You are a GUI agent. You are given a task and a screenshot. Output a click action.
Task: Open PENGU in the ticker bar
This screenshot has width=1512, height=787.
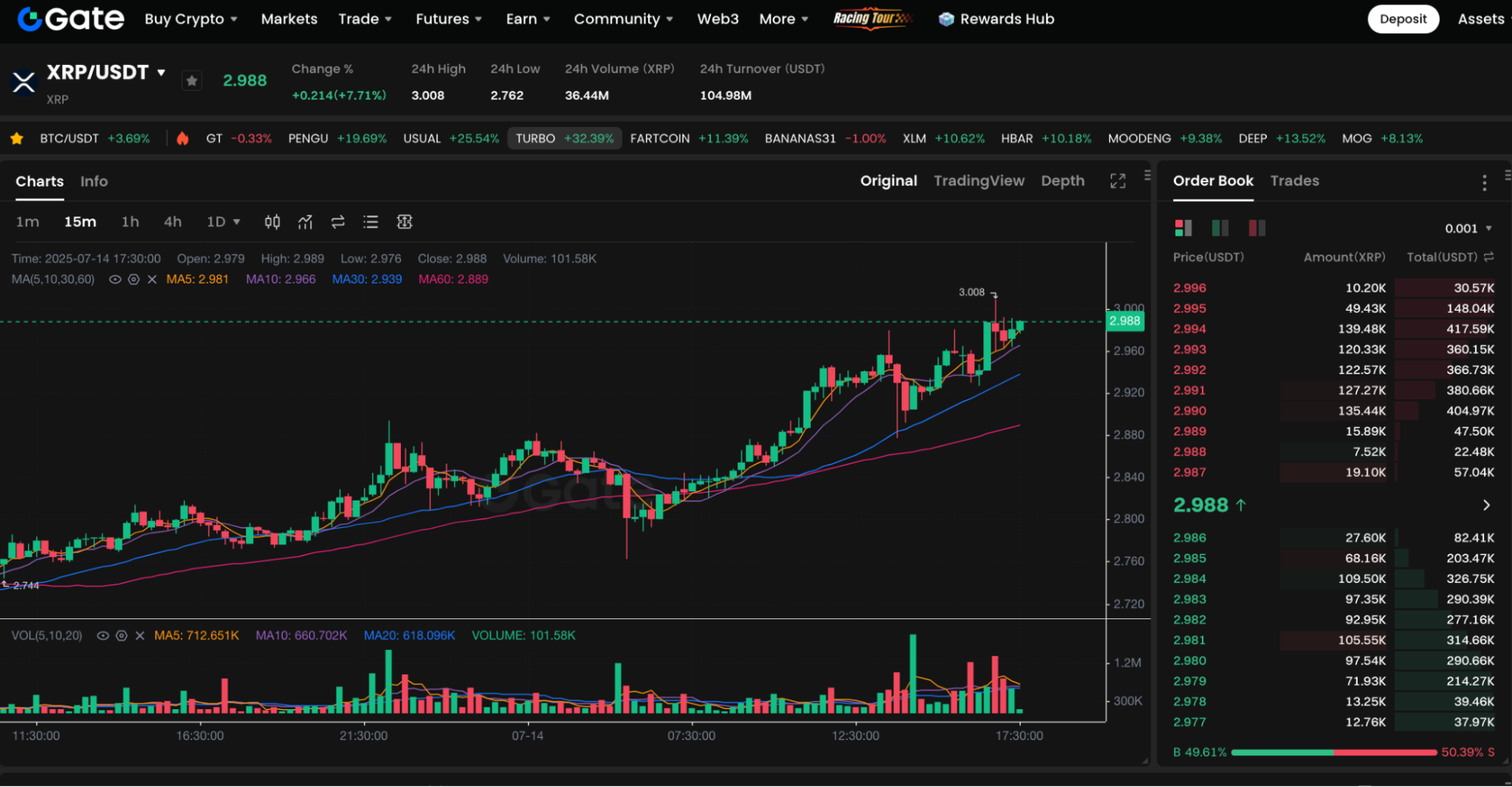(337, 138)
